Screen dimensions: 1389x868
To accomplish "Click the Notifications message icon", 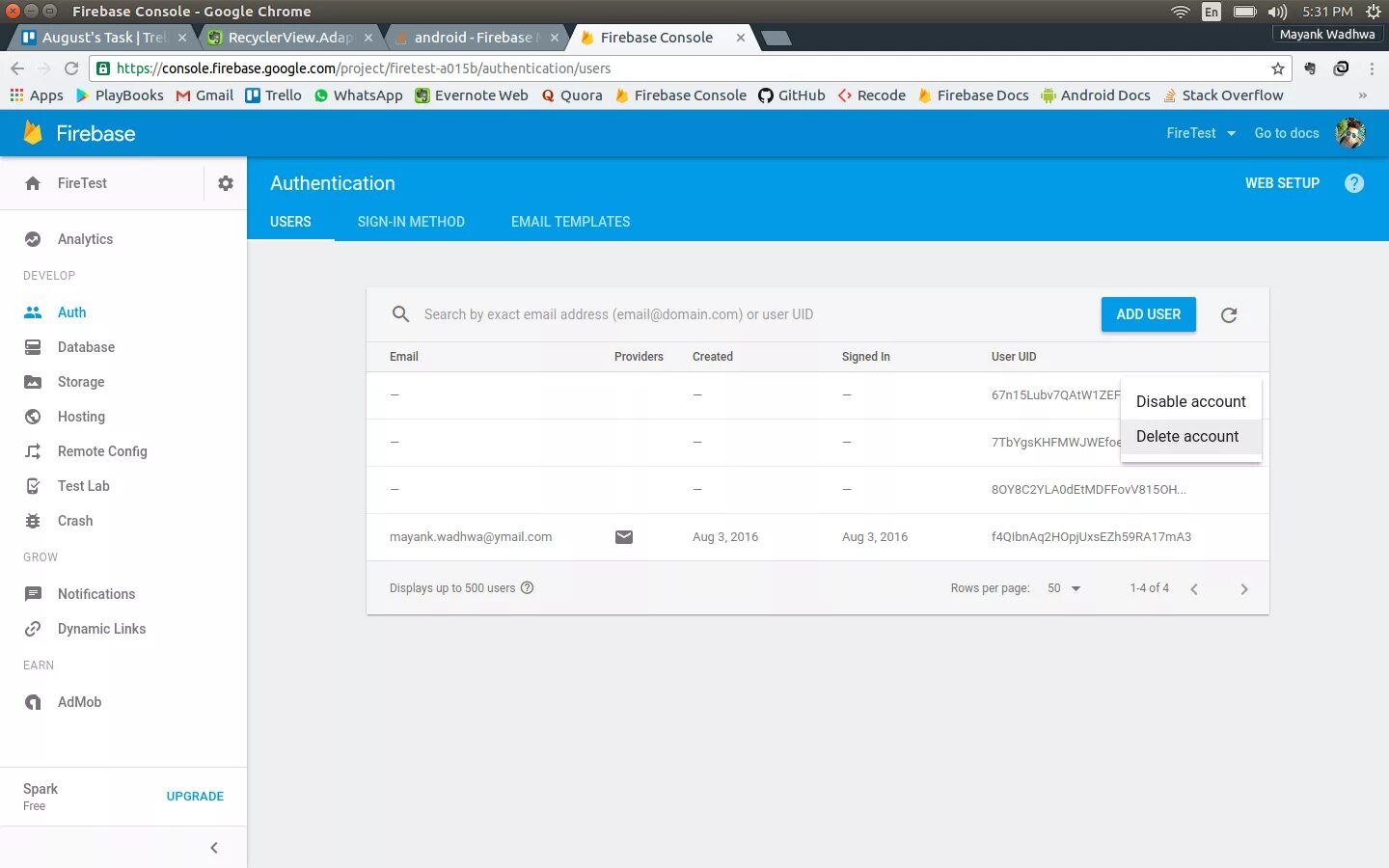I will (x=33, y=594).
